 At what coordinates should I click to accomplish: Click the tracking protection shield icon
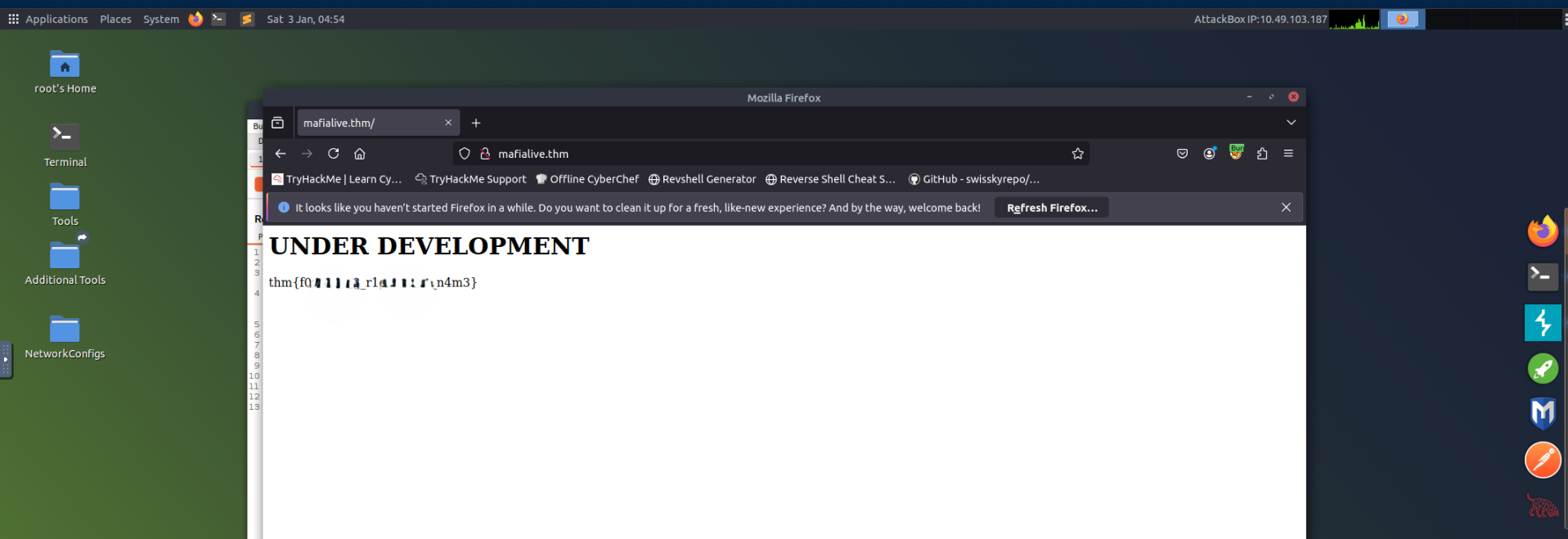pyautogui.click(x=465, y=154)
